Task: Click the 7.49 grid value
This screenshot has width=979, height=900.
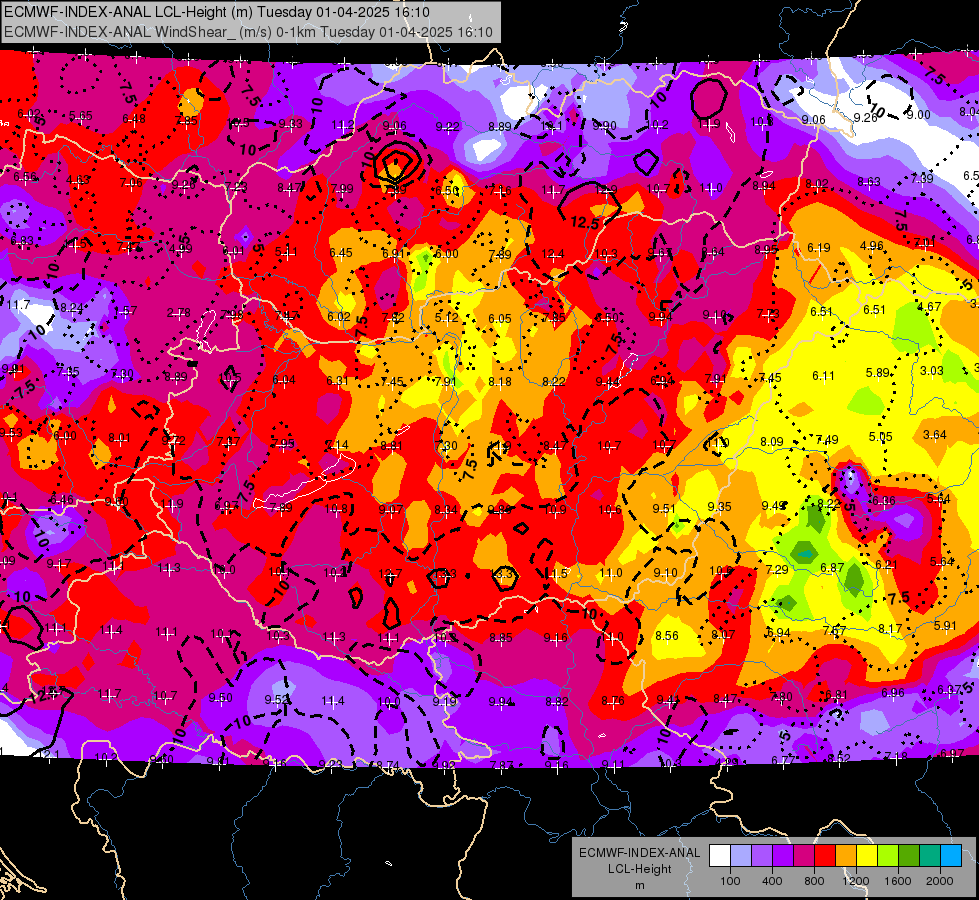Action: [x=827, y=440]
